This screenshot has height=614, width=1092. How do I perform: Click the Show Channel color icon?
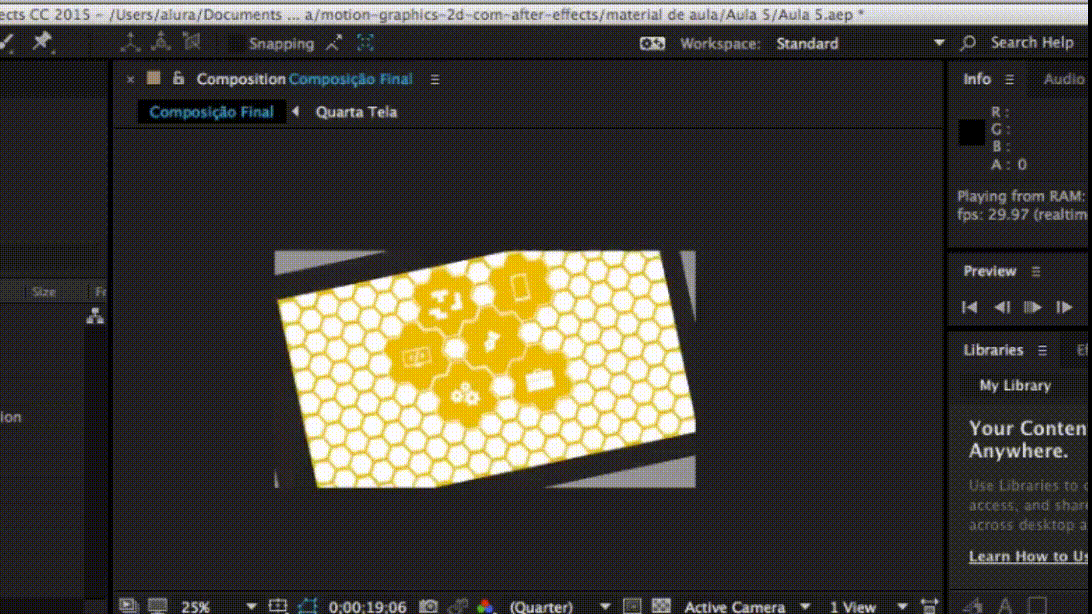point(485,606)
